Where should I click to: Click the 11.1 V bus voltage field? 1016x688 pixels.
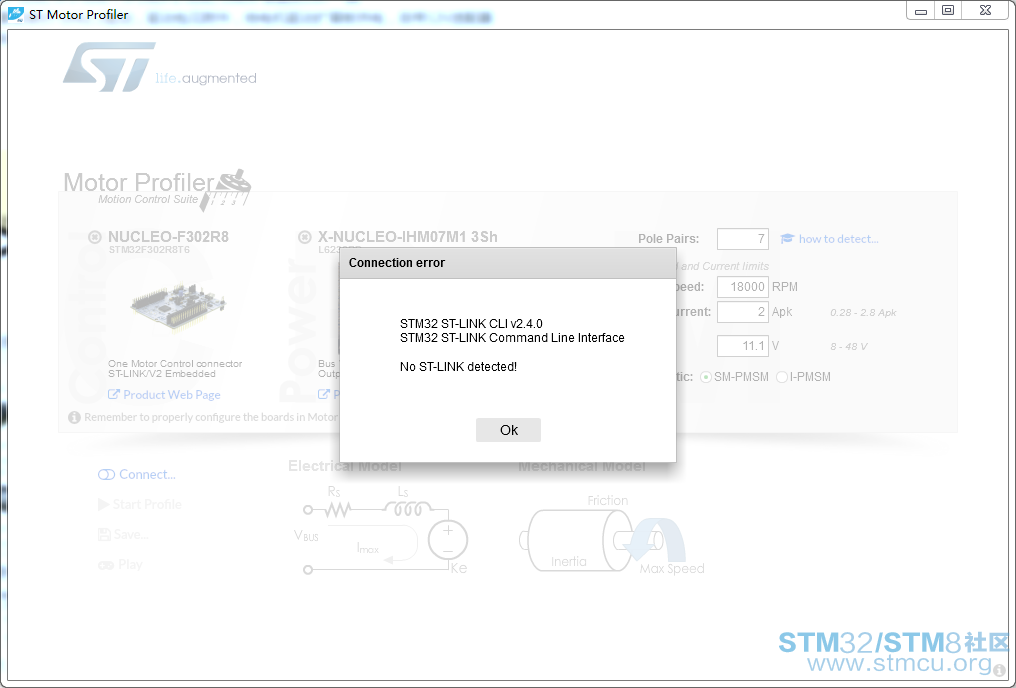[x=743, y=346]
